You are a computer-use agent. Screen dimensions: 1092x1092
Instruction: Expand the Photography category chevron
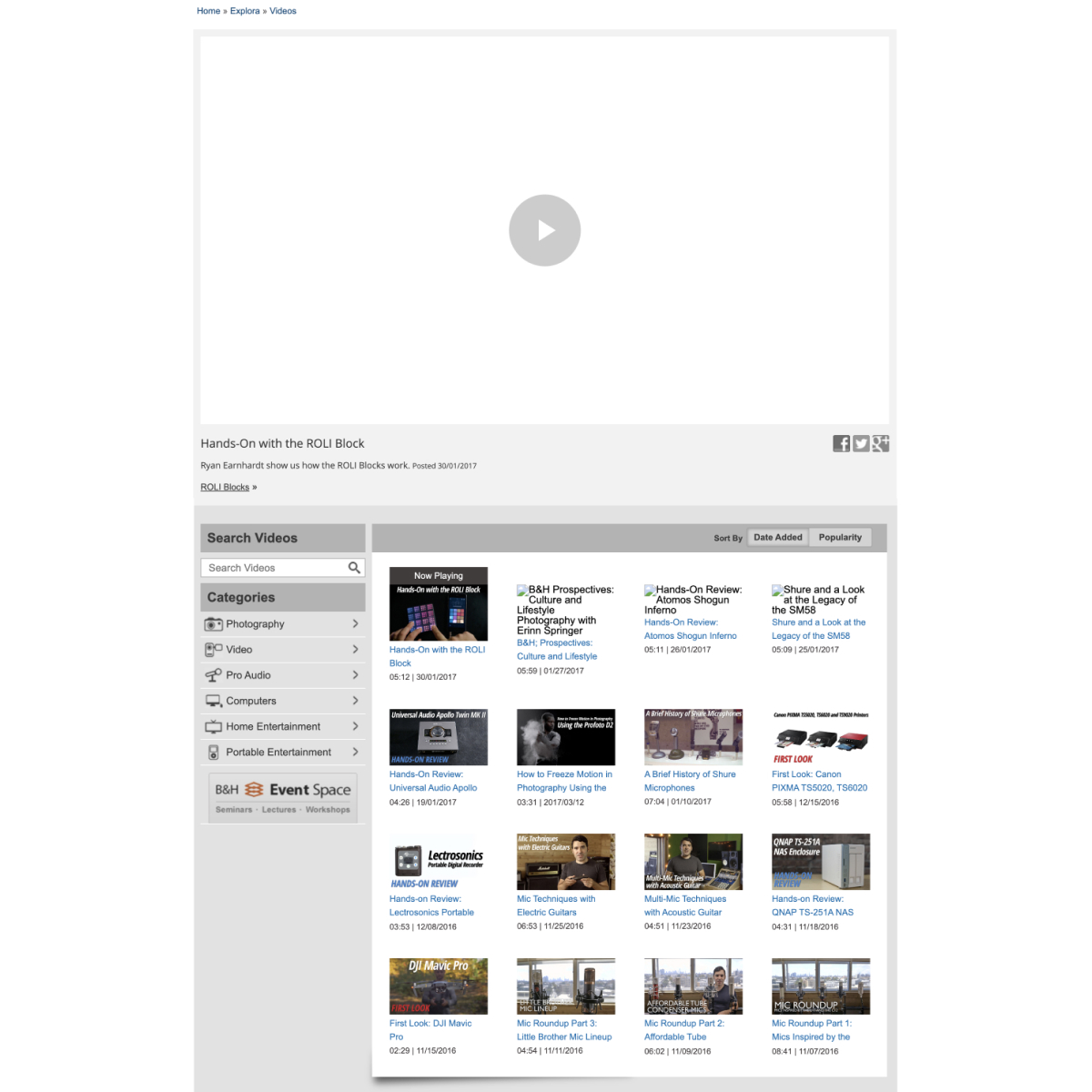(x=355, y=624)
